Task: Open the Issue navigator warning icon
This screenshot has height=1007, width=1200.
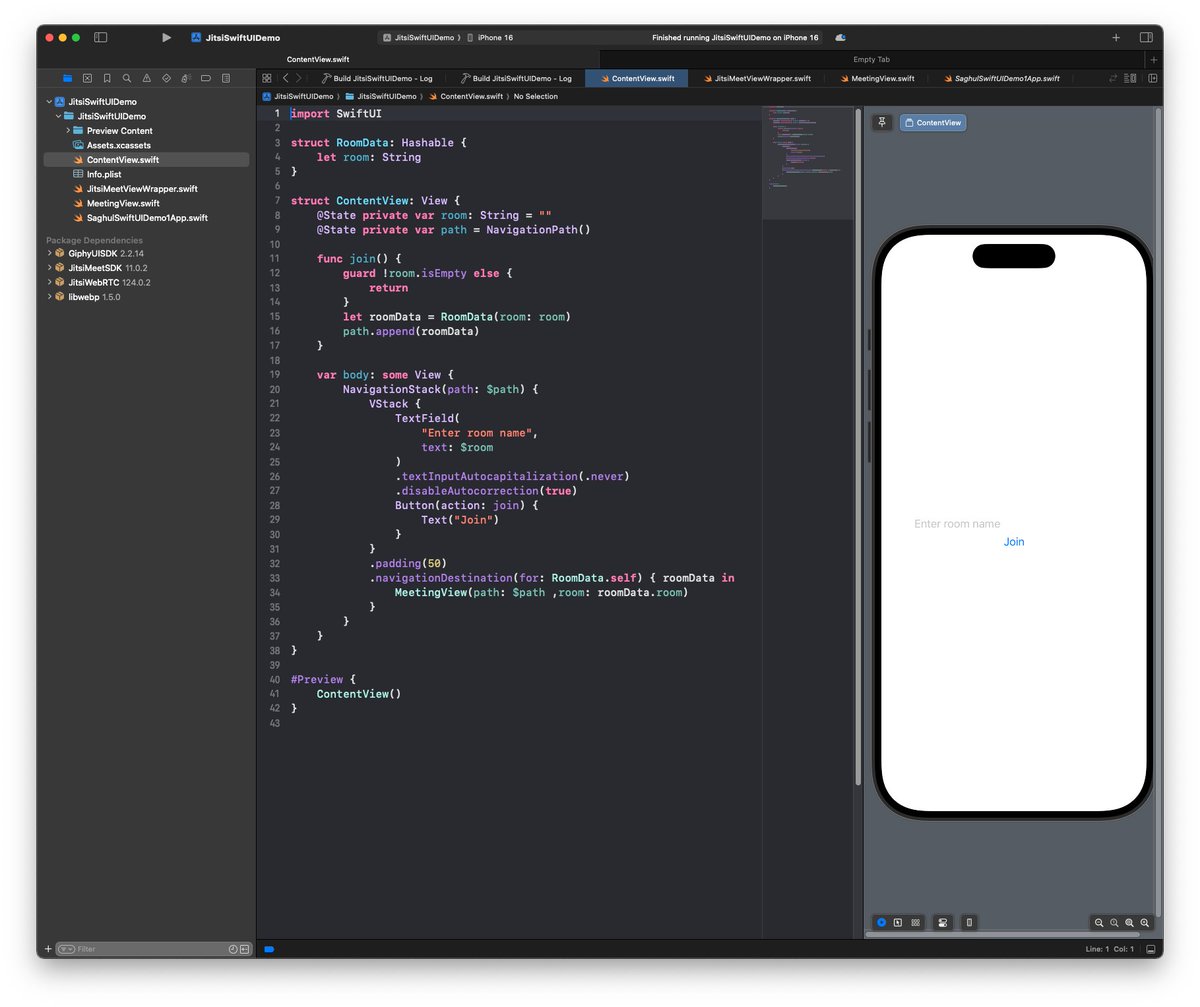Action: 147,78
